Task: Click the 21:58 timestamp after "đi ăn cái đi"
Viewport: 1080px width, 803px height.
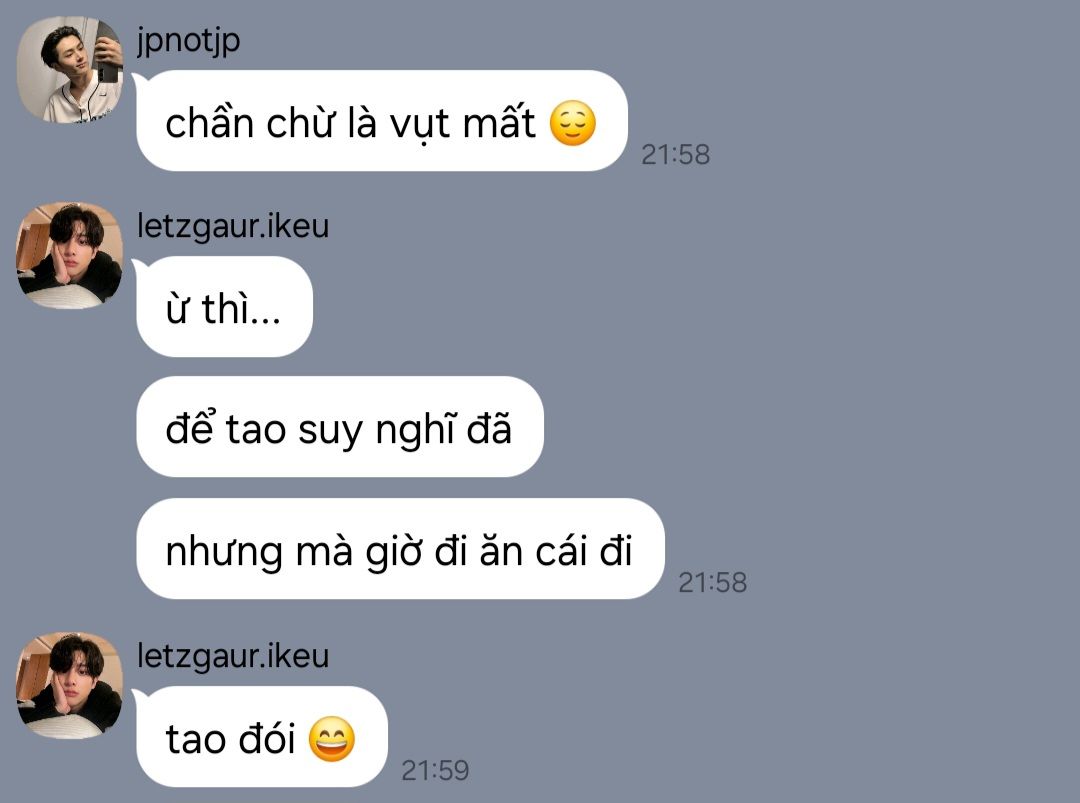Action: 712,583
